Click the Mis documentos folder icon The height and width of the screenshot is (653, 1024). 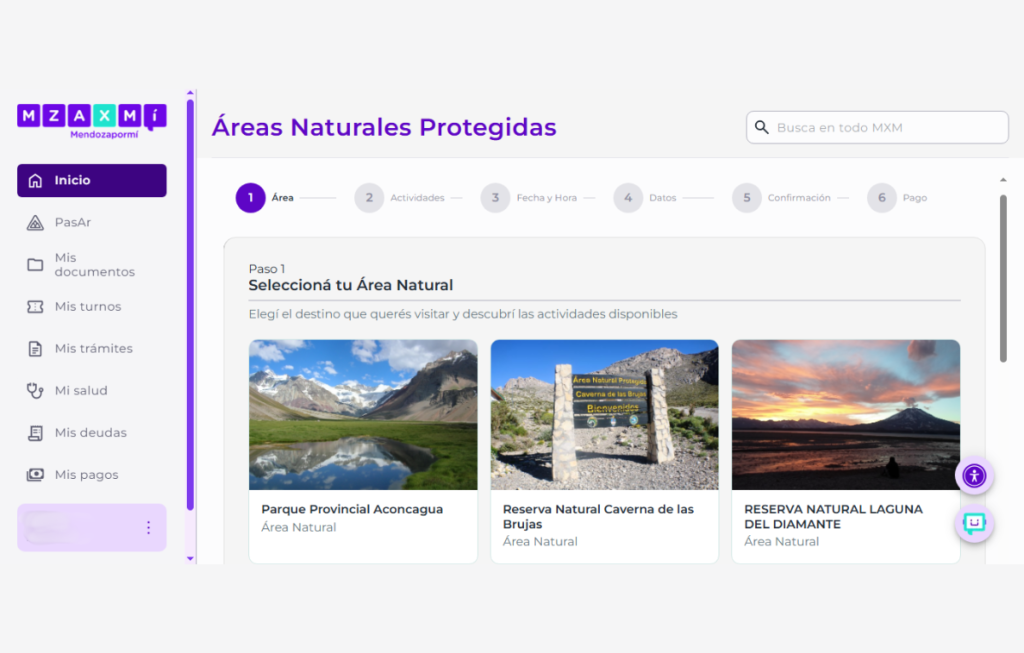(x=35, y=265)
